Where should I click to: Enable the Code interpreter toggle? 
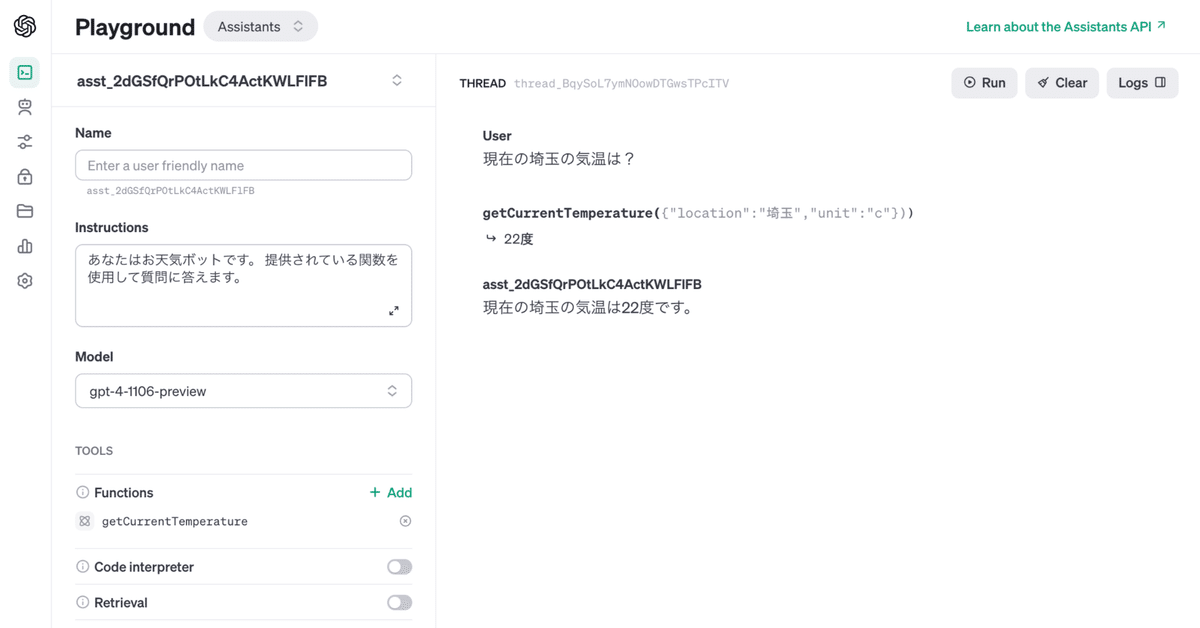(399, 566)
